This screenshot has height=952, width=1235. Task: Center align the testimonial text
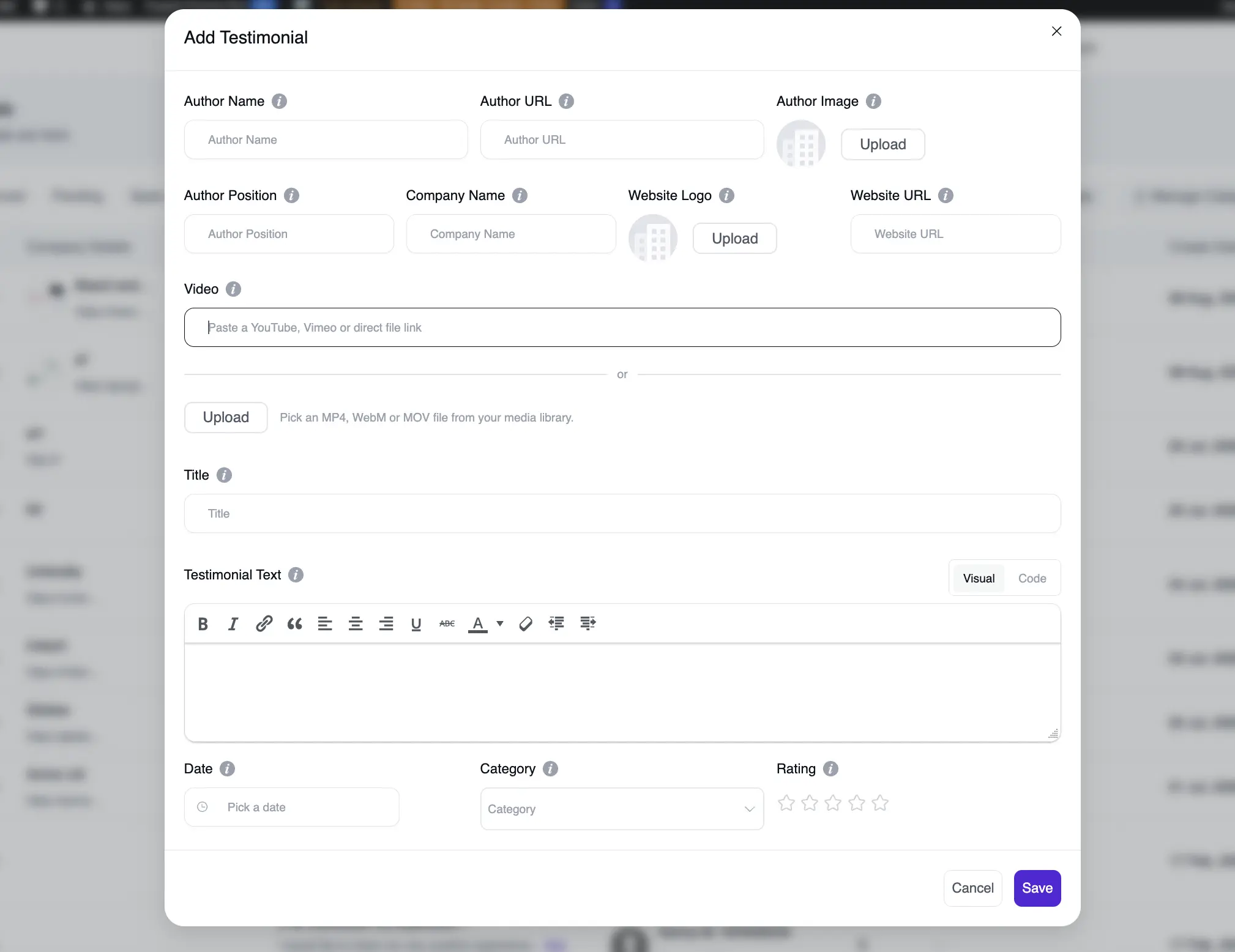click(356, 623)
